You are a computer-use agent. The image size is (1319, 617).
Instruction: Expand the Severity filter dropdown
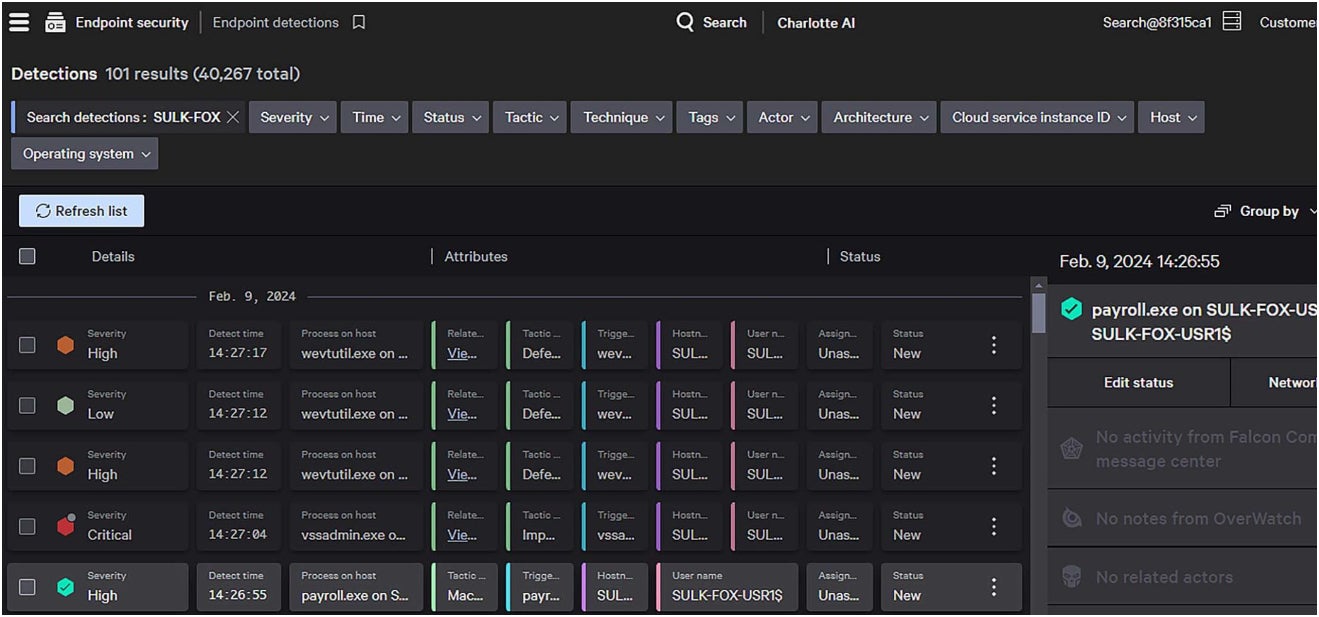point(292,117)
